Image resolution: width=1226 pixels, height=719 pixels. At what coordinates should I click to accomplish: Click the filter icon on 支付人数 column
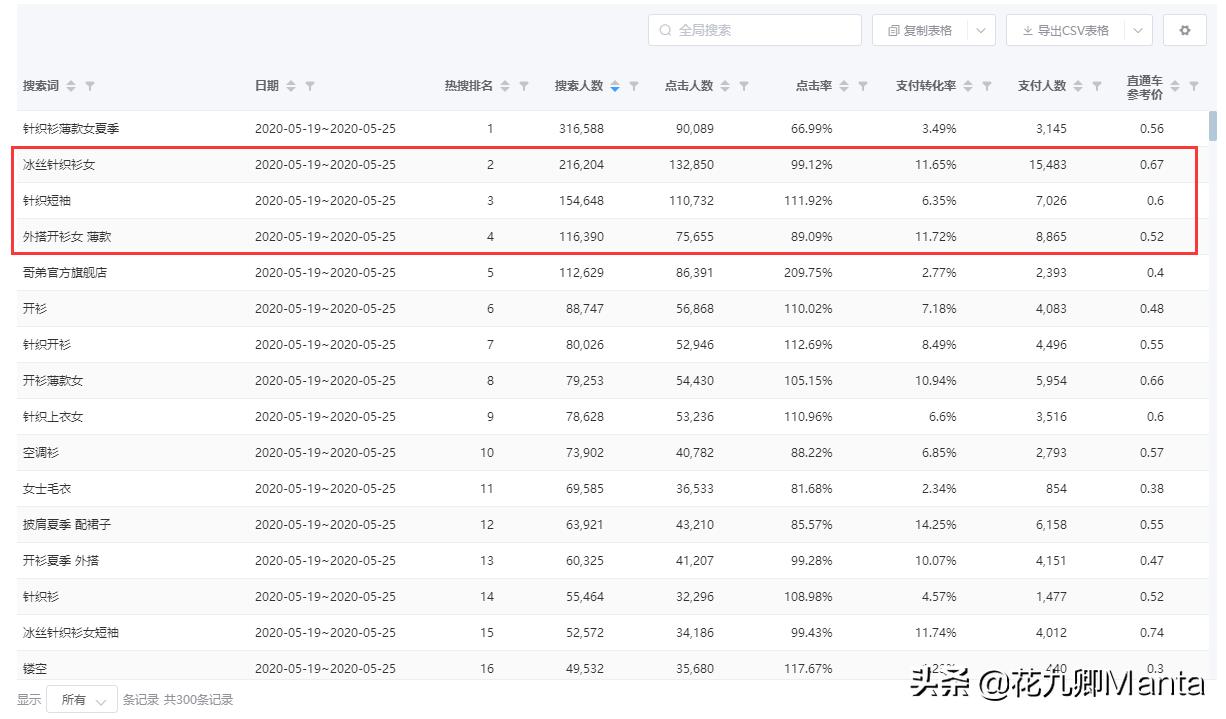coord(1094,86)
